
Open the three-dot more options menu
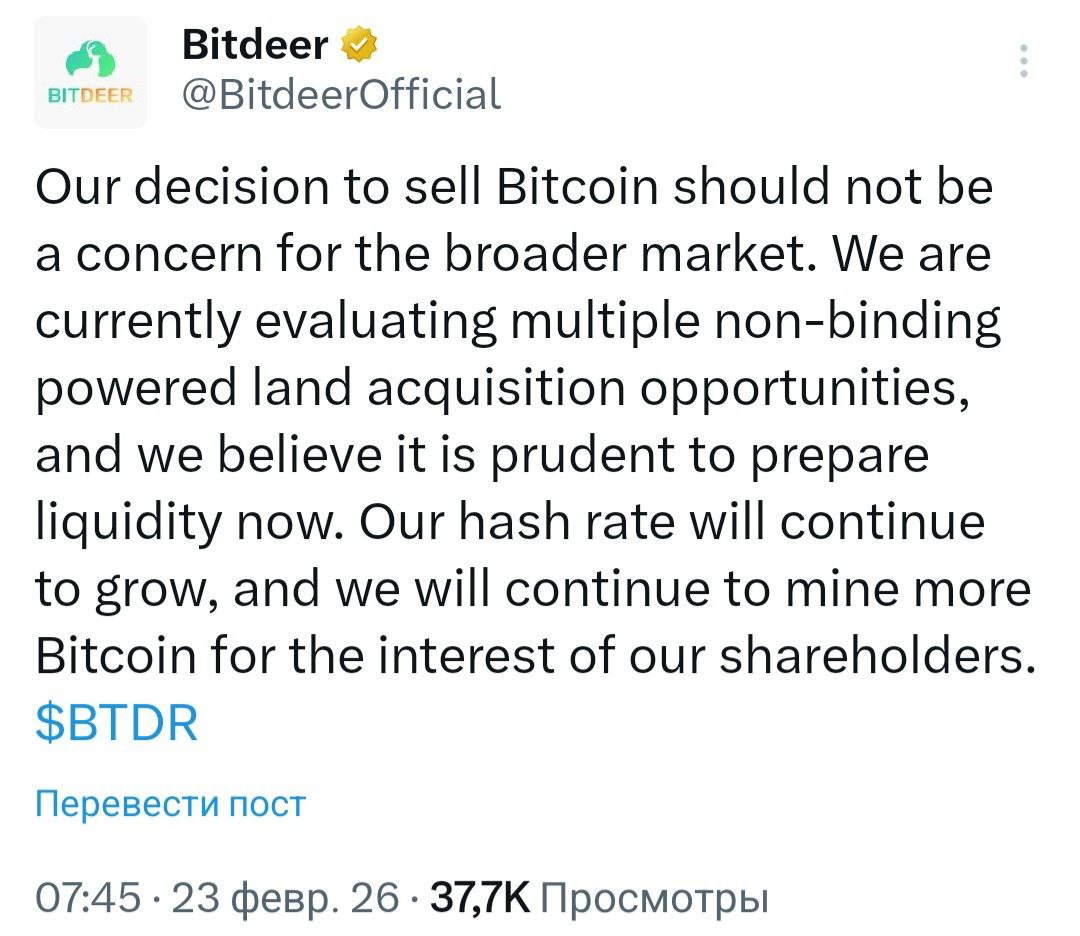click(1022, 61)
